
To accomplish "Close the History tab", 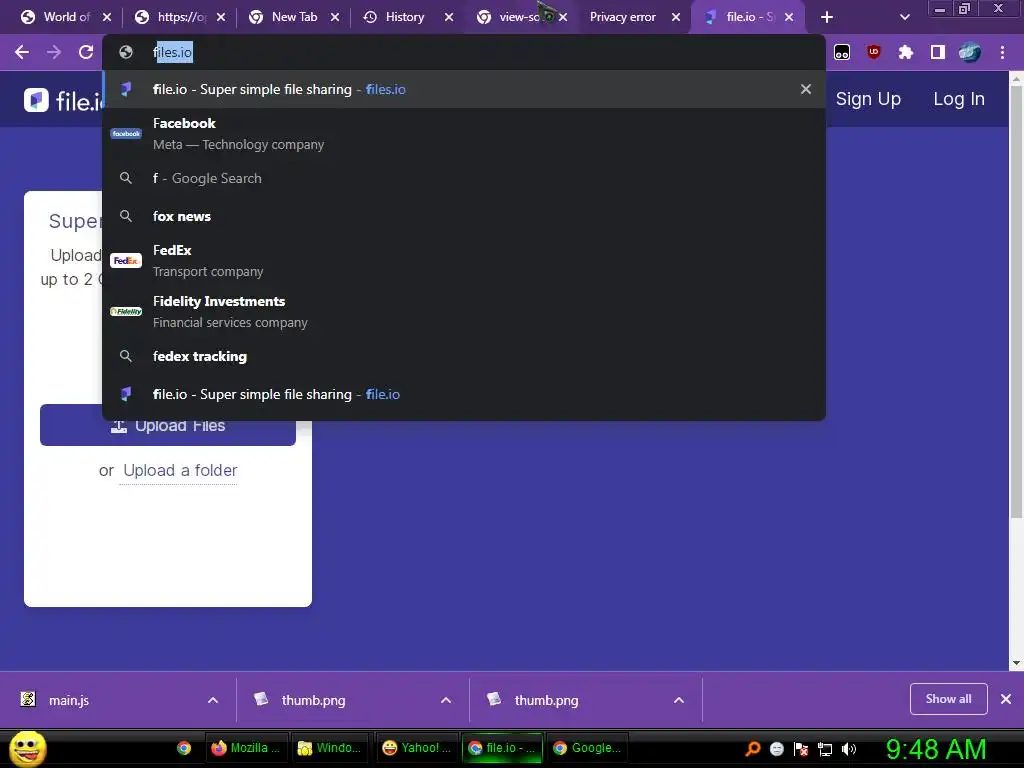I will tap(449, 17).
